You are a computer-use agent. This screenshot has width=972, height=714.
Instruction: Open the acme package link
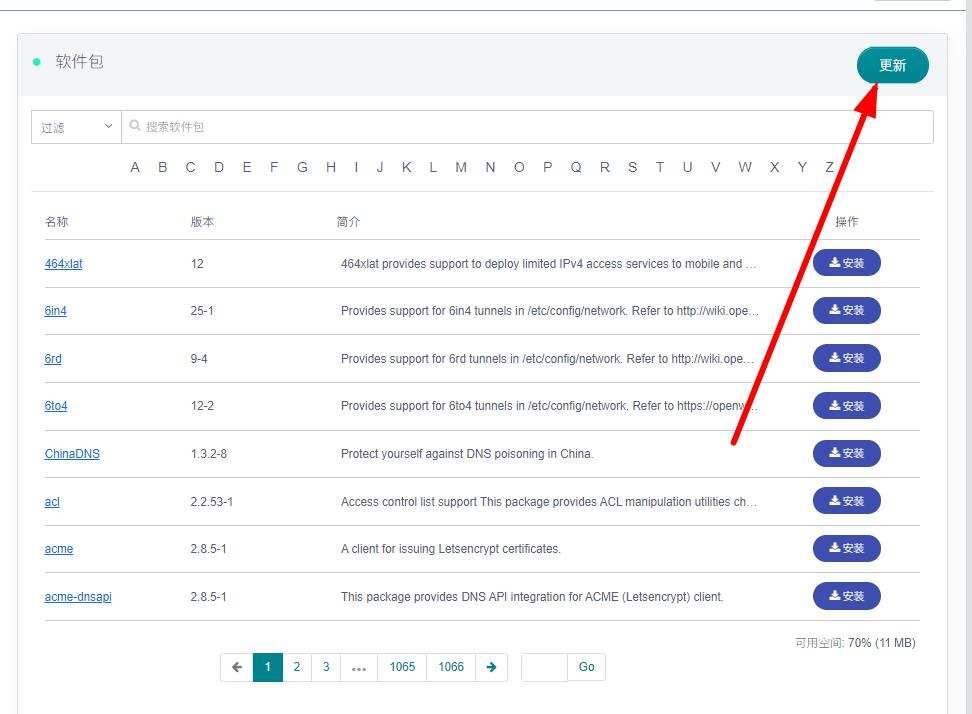tap(59, 549)
